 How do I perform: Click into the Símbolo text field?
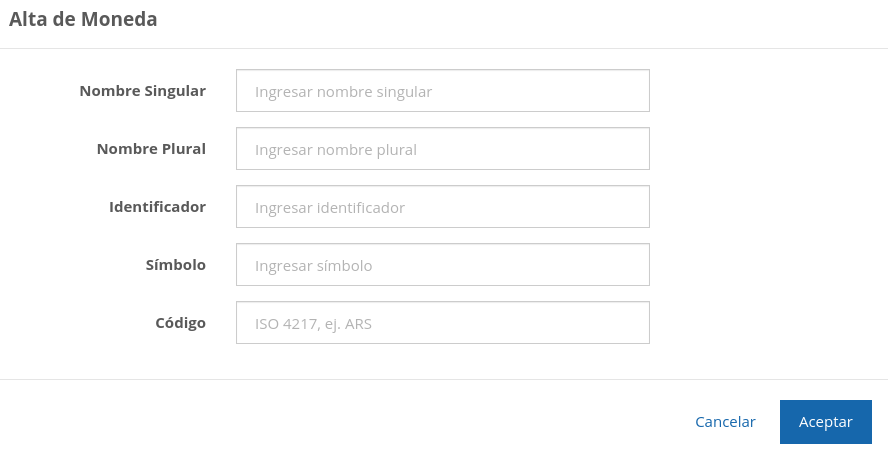[442, 265]
